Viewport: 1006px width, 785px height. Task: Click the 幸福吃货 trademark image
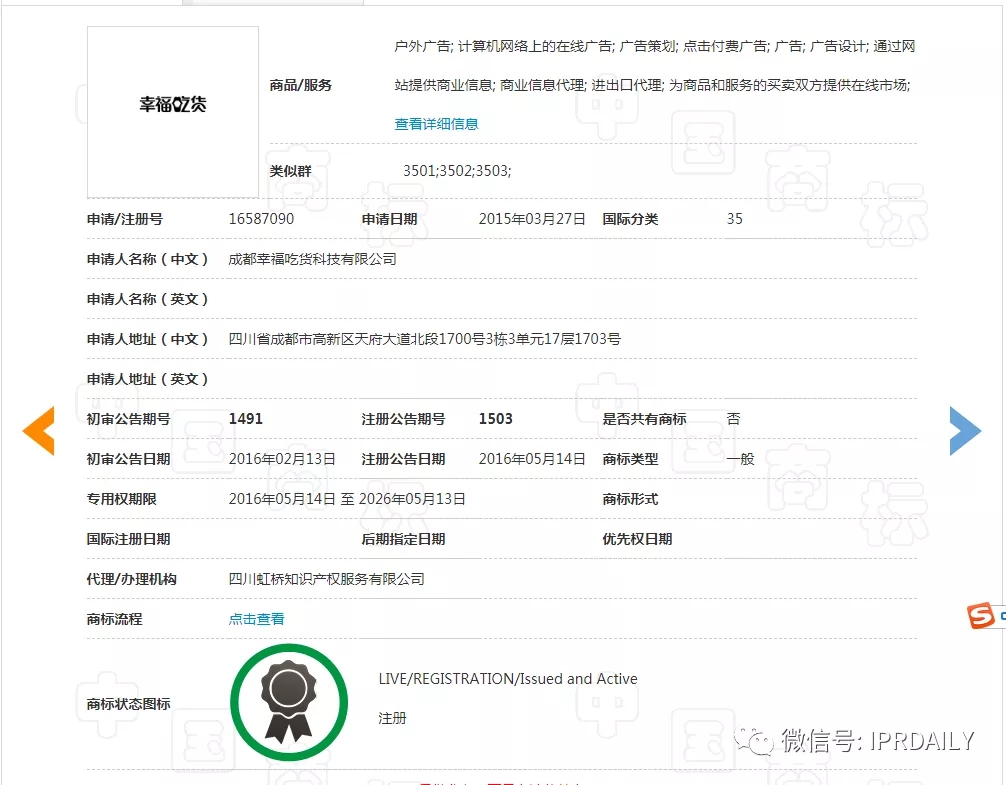173,112
